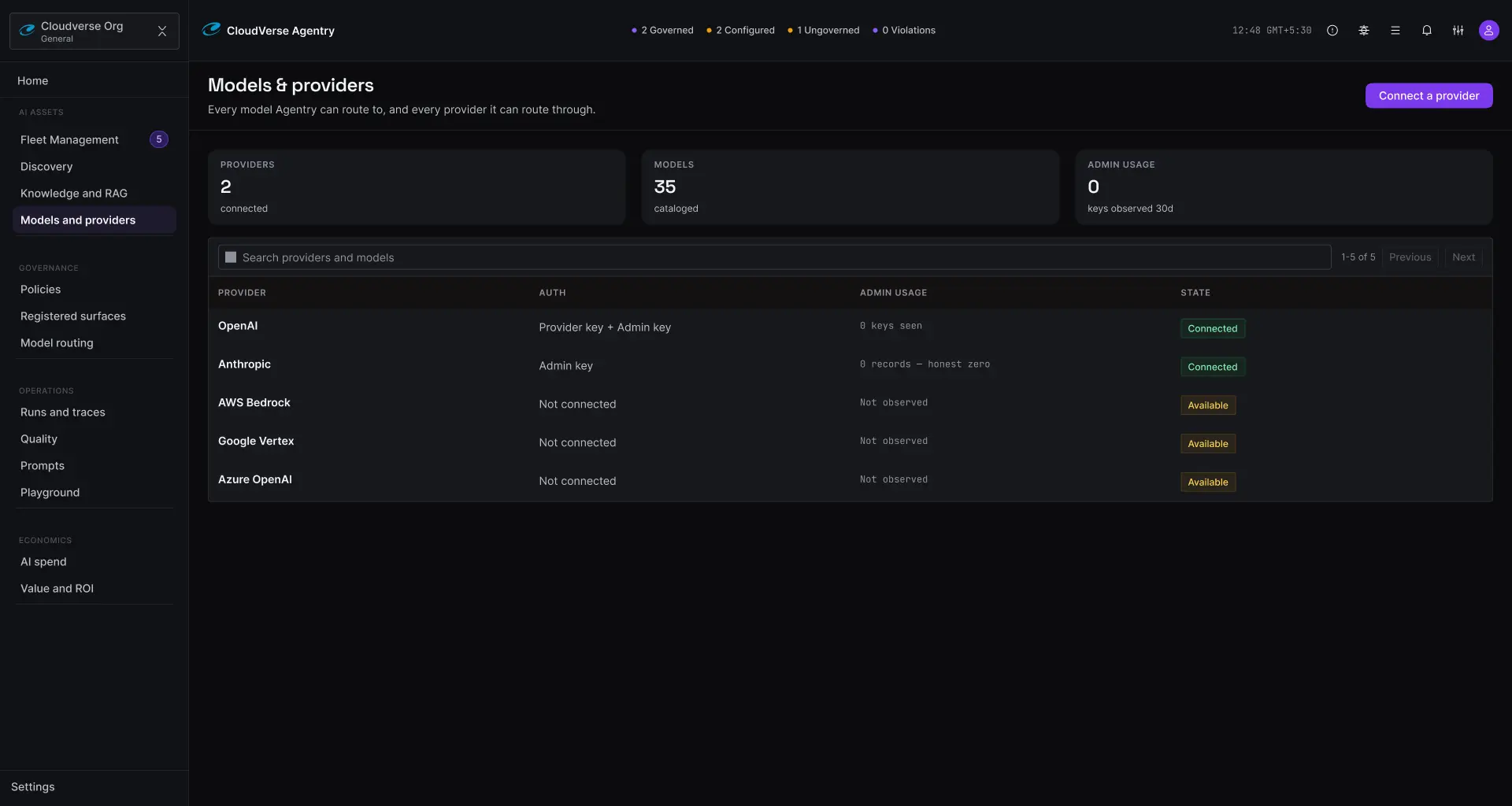Viewport: 1512px width, 806px height.
Task: Click 'Not connected' in the Google Vertex row
Action: pyautogui.click(x=577, y=443)
